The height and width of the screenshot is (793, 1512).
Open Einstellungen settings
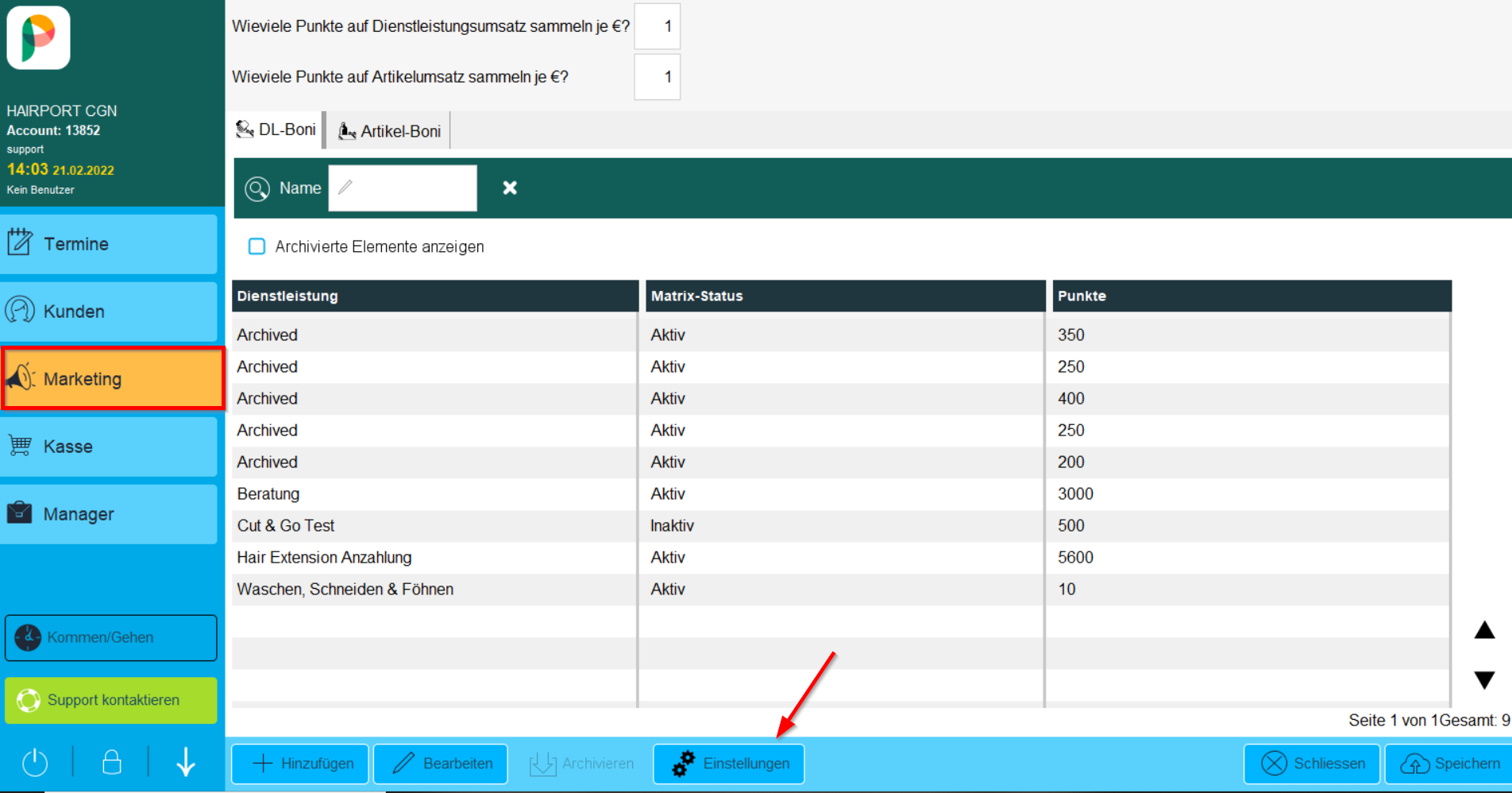point(729,764)
